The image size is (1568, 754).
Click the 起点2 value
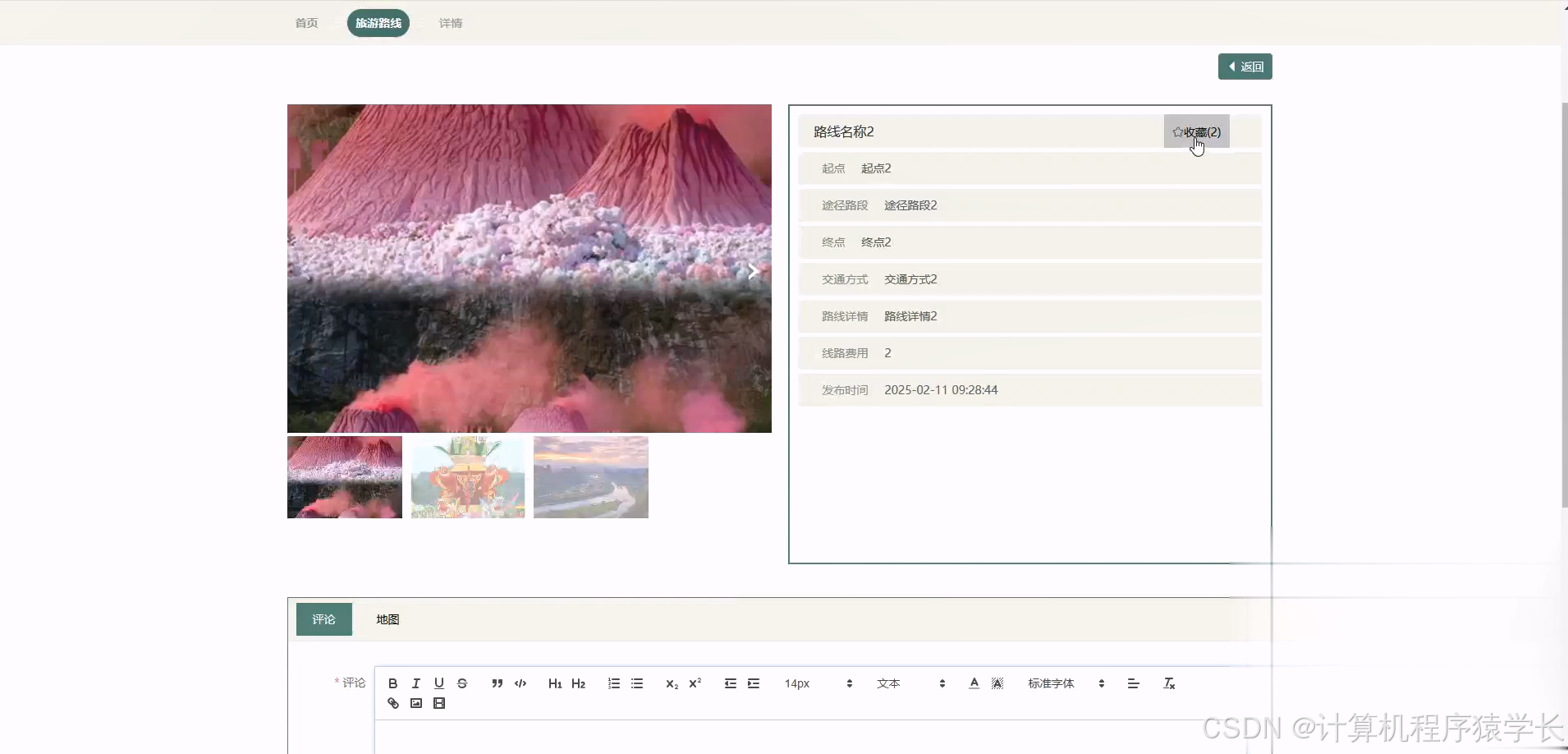pos(876,168)
